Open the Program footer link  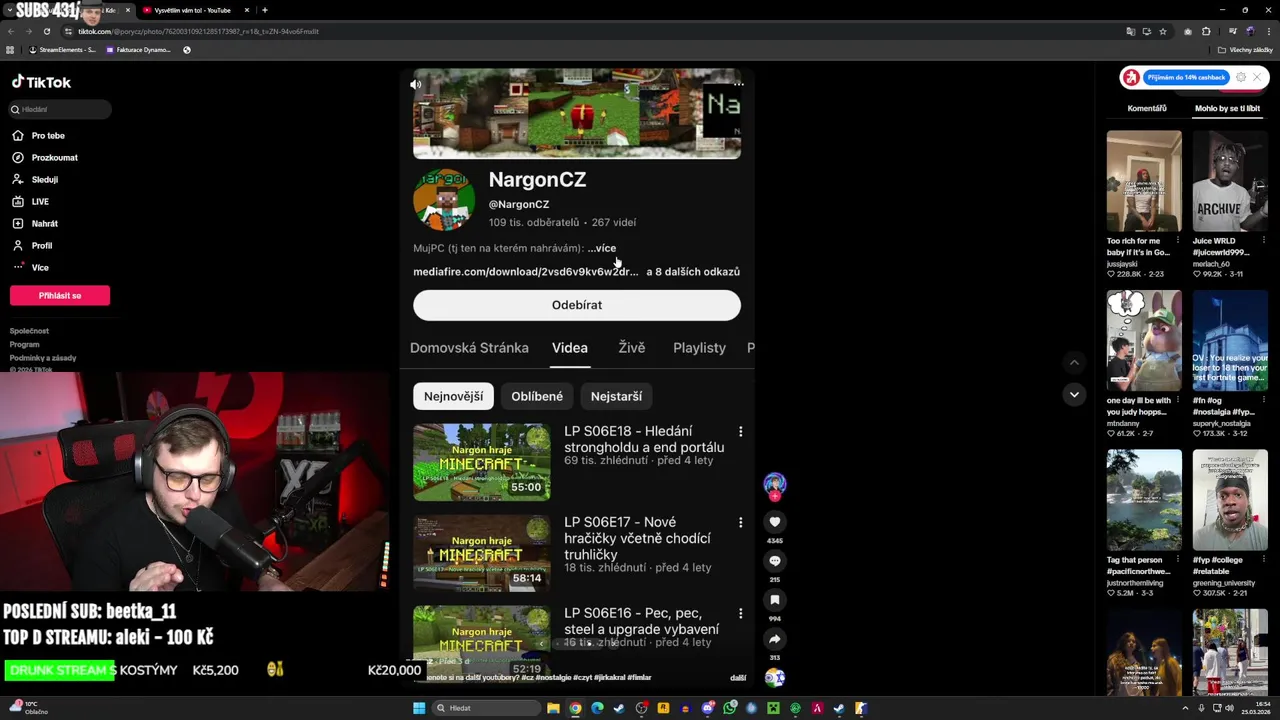click(x=25, y=344)
